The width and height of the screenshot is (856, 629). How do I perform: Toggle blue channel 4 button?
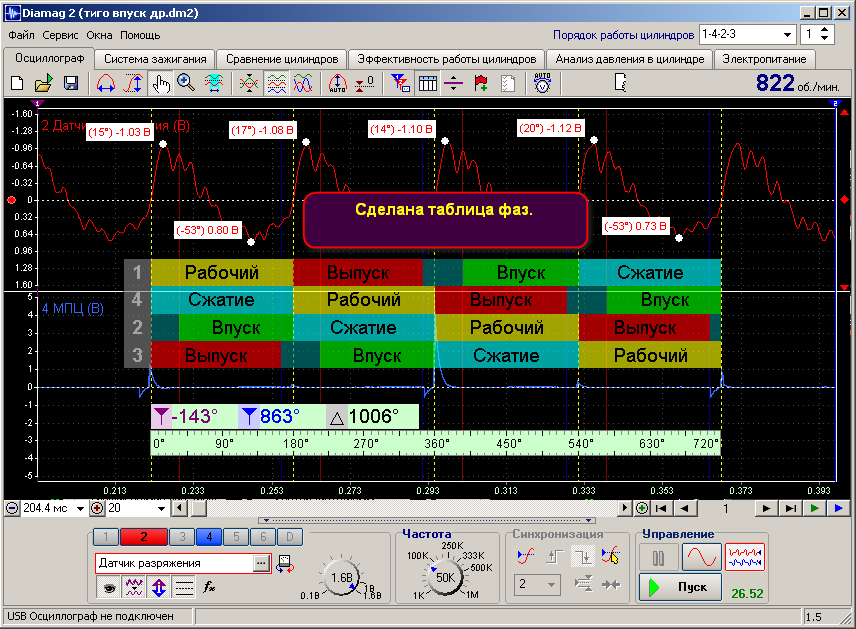click(209, 537)
